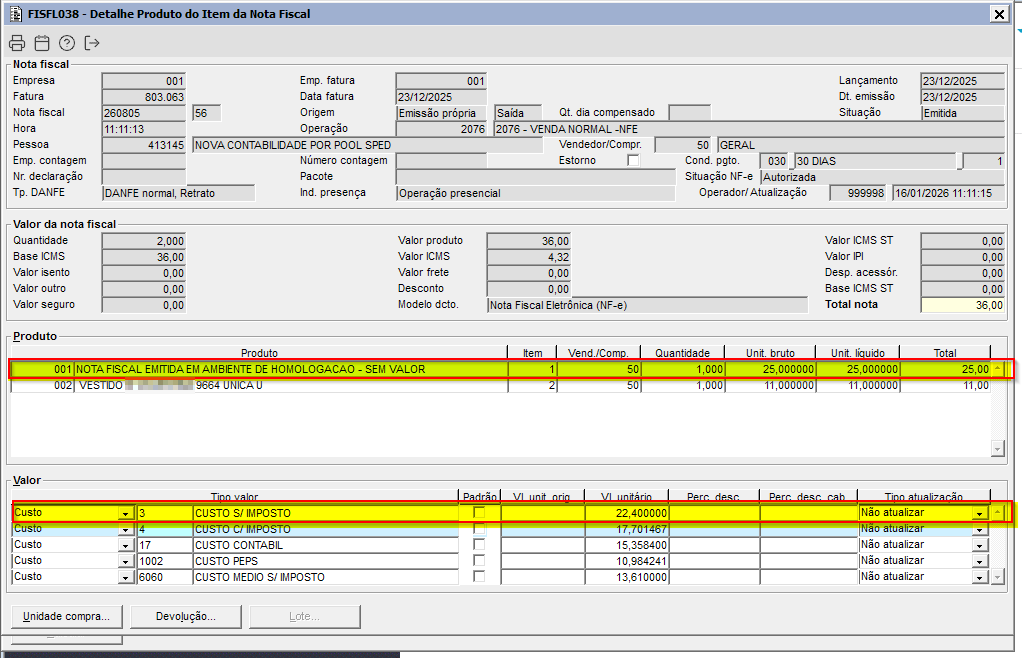Open Tipo atualização dropdown for CUSTO MEDIO S/ IMPOSTO

point(980,577)
